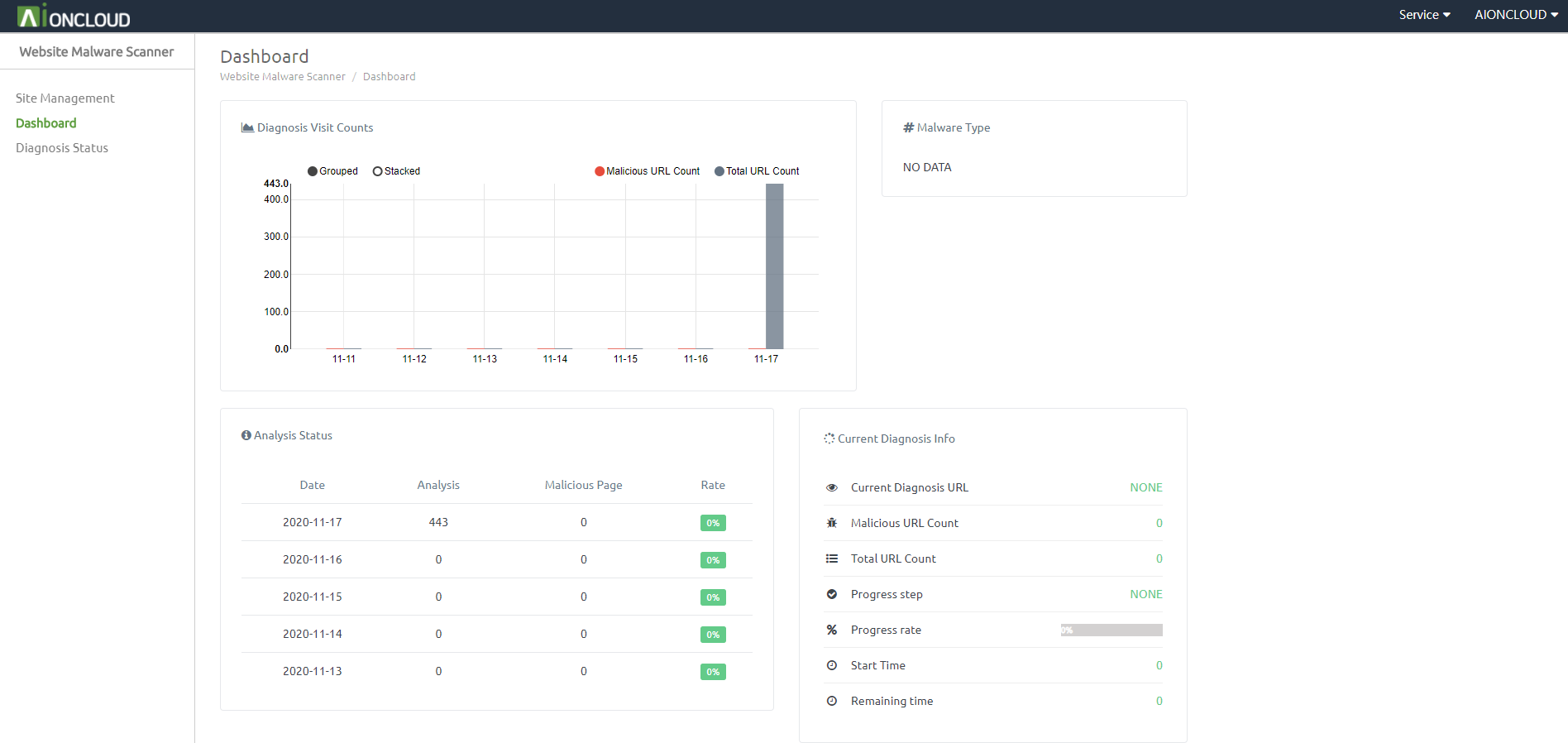The image size is (1568, 743).
Task: Open Diagnosis Status page
Action: [x=62, y=148]
